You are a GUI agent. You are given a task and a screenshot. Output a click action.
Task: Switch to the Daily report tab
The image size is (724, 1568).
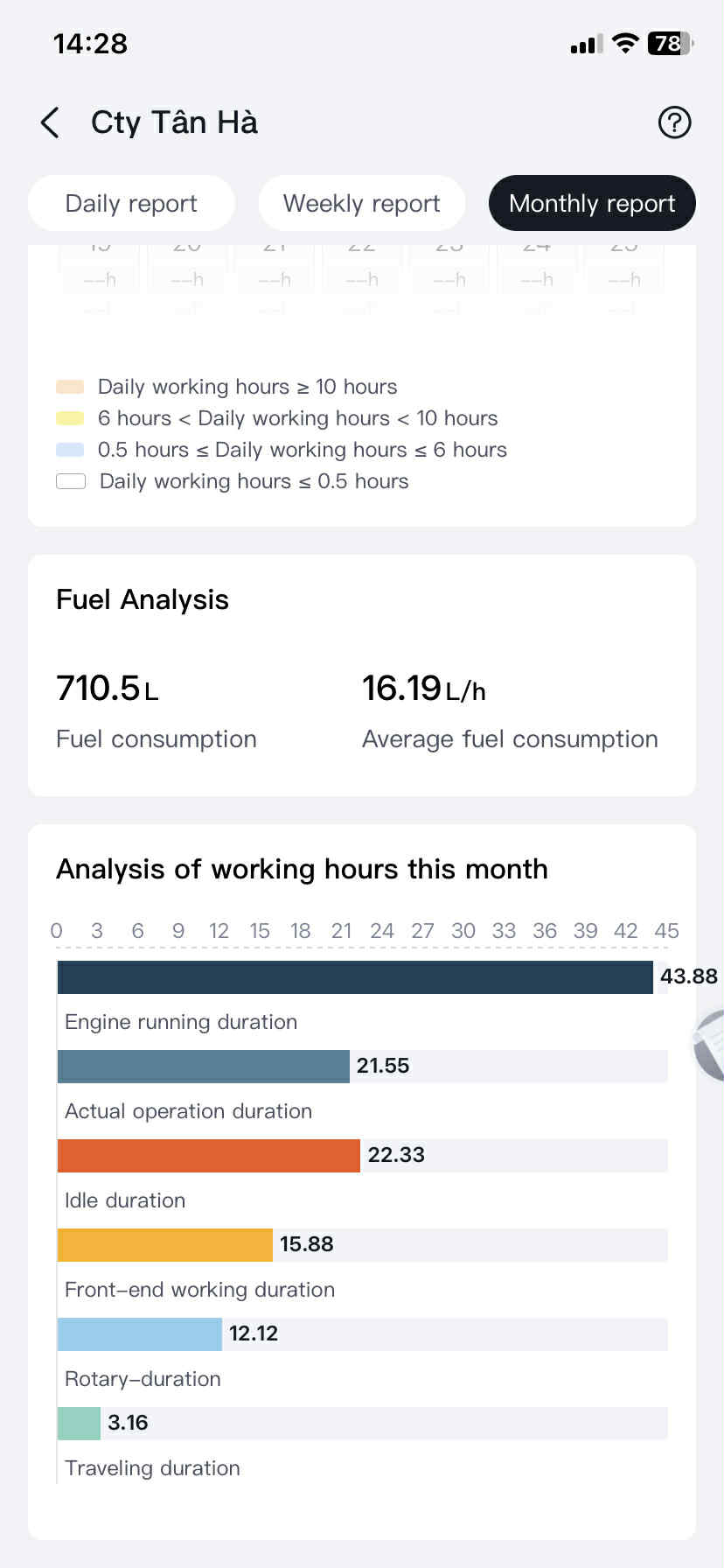[131, 204]
